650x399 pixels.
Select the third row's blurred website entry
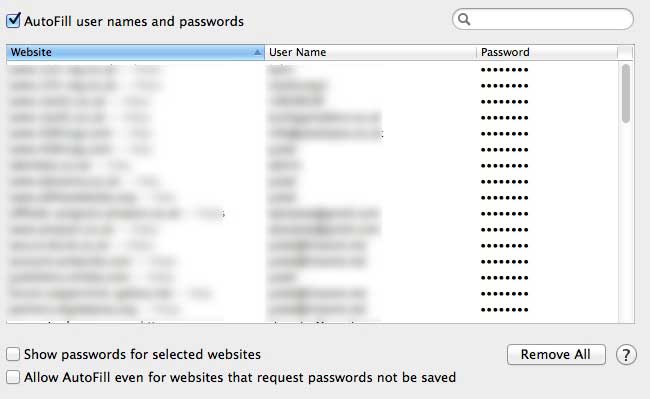point(79,102)
